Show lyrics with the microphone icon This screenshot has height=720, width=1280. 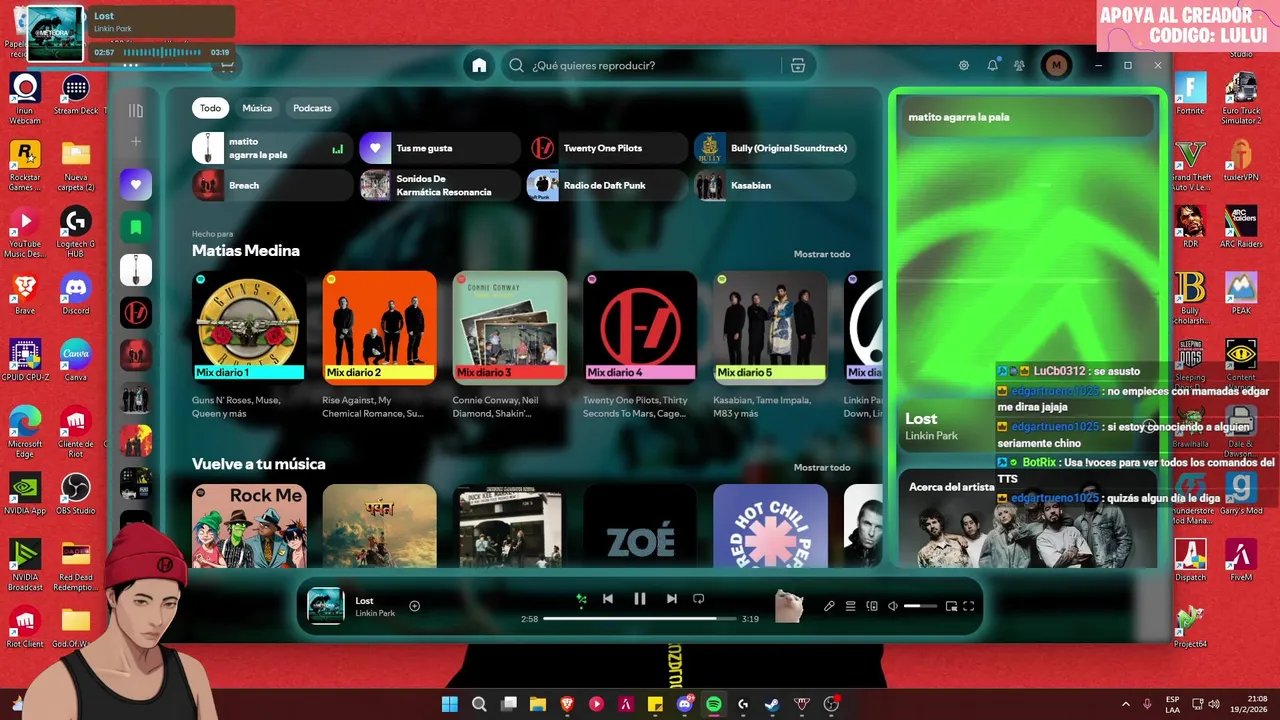829,606
